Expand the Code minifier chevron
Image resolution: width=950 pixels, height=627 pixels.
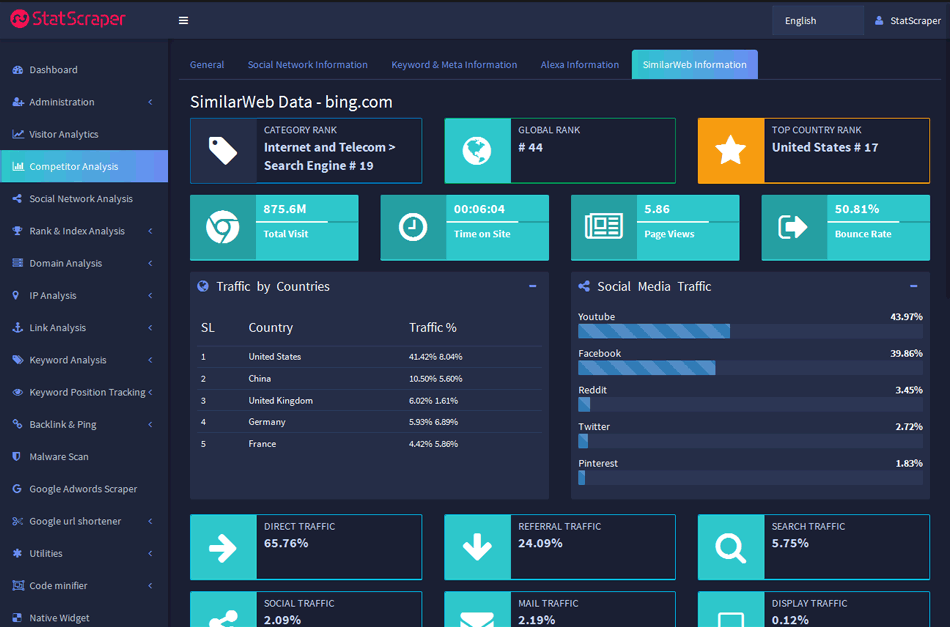point(150,585)
